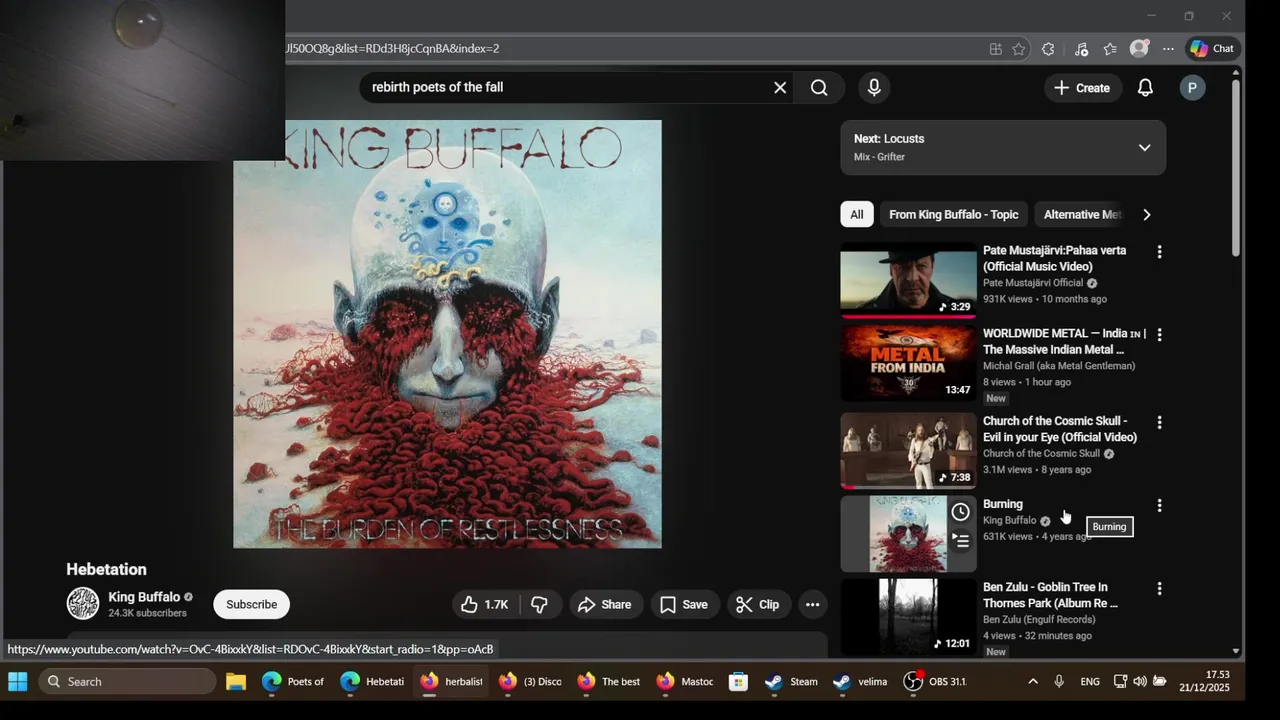Image resolution: width=1280 pixels, height=720 pixels.
Task: Click Pate Mustajärvi Official channel name
Action: [1033, 283]
